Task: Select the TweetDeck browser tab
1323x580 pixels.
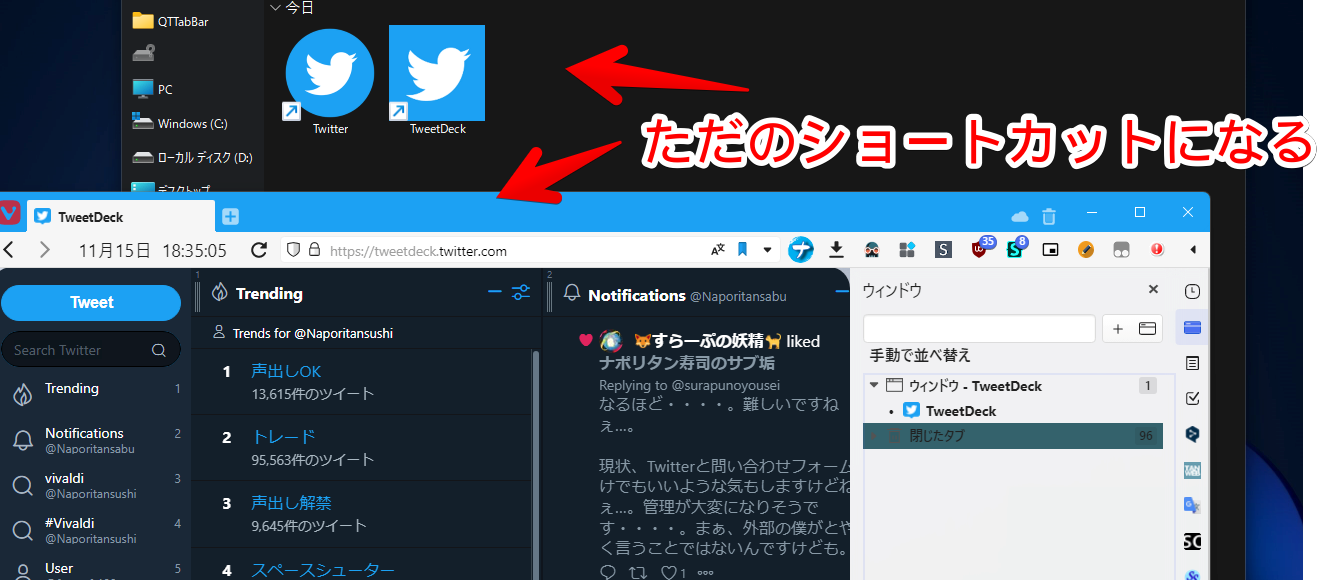Action: click(120, 216)
